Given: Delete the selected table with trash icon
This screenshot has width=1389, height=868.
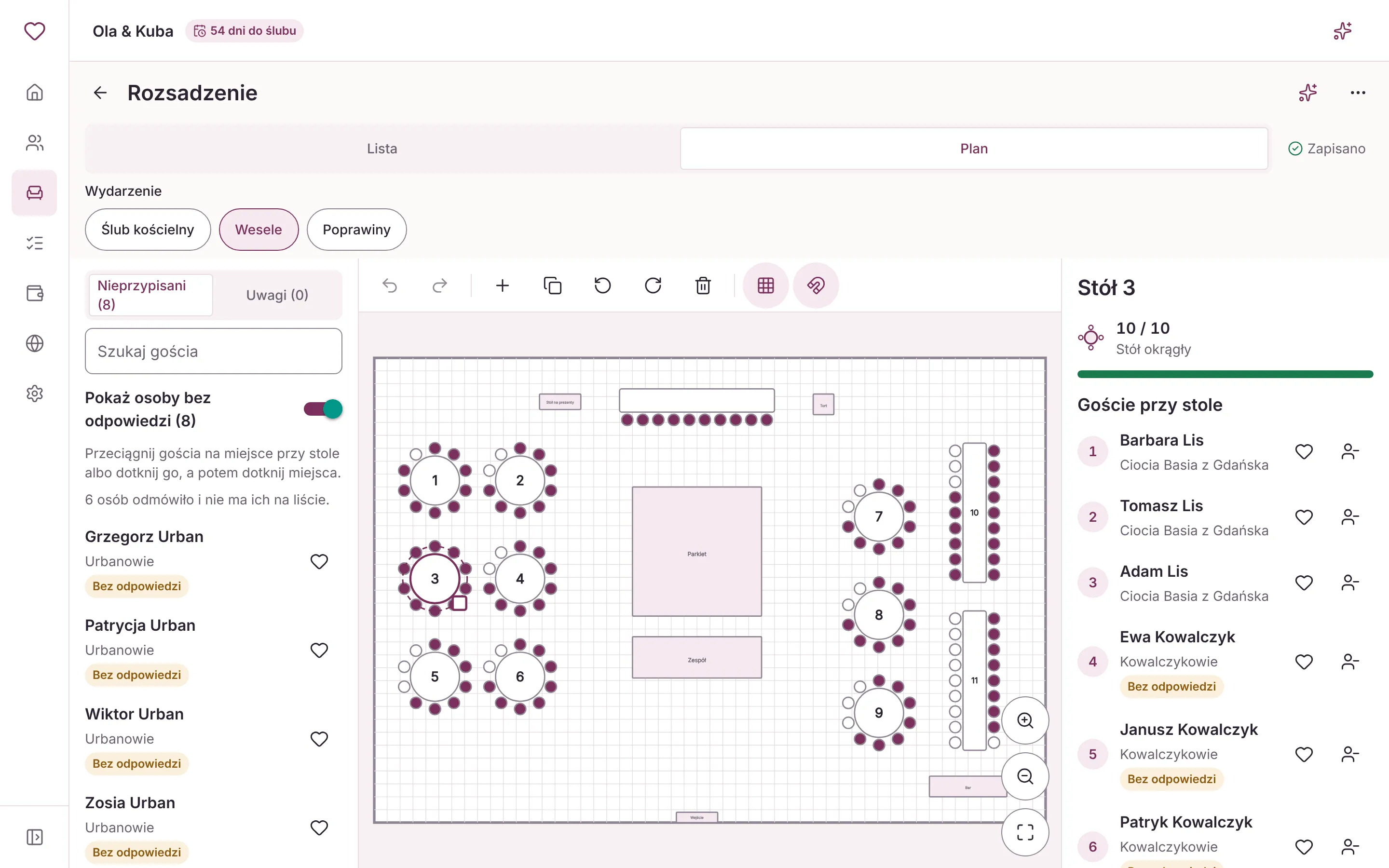Looking at the screenshot, I should click(703, 285).
